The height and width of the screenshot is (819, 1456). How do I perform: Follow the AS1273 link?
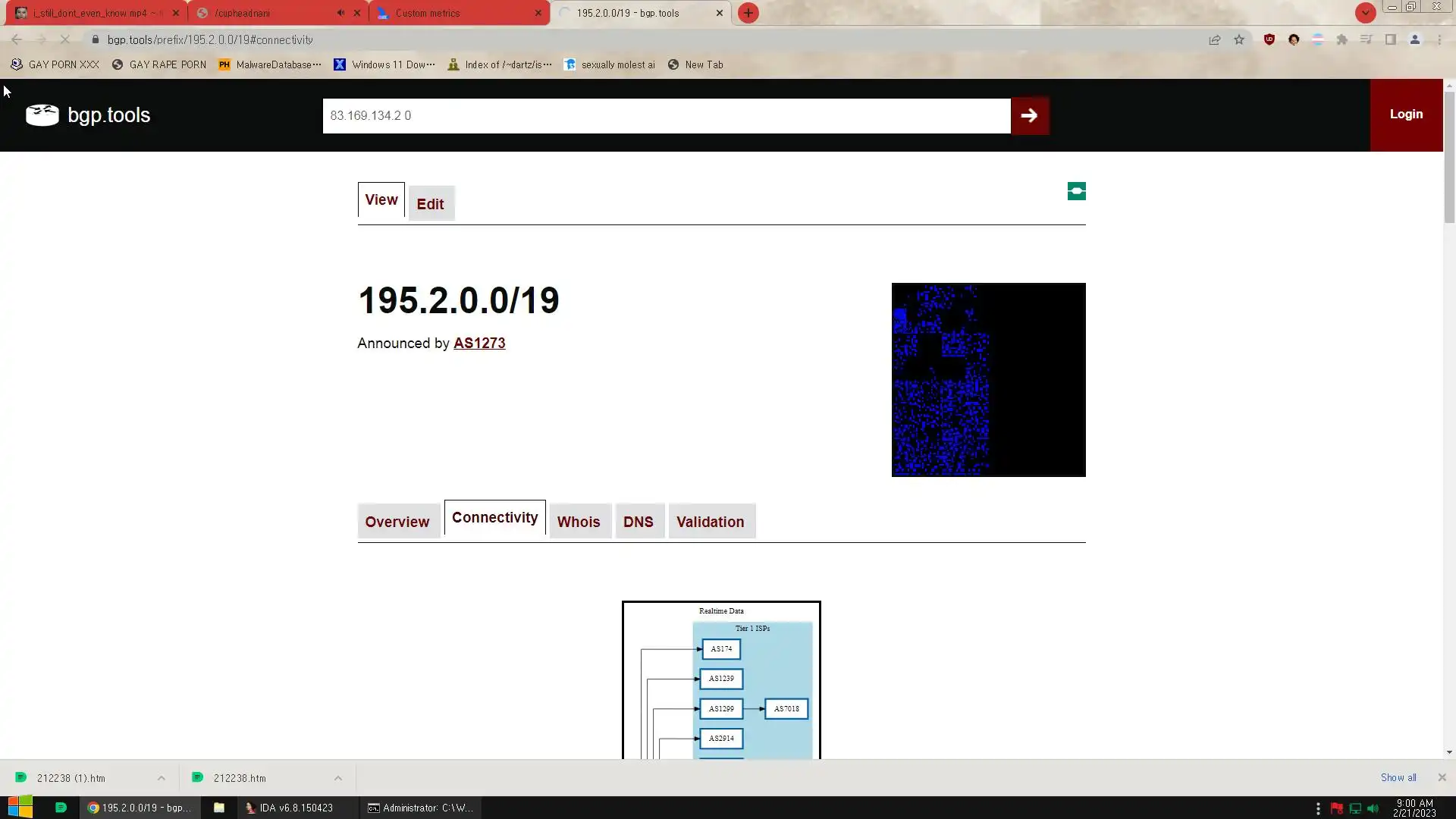[x=479, y=344]
